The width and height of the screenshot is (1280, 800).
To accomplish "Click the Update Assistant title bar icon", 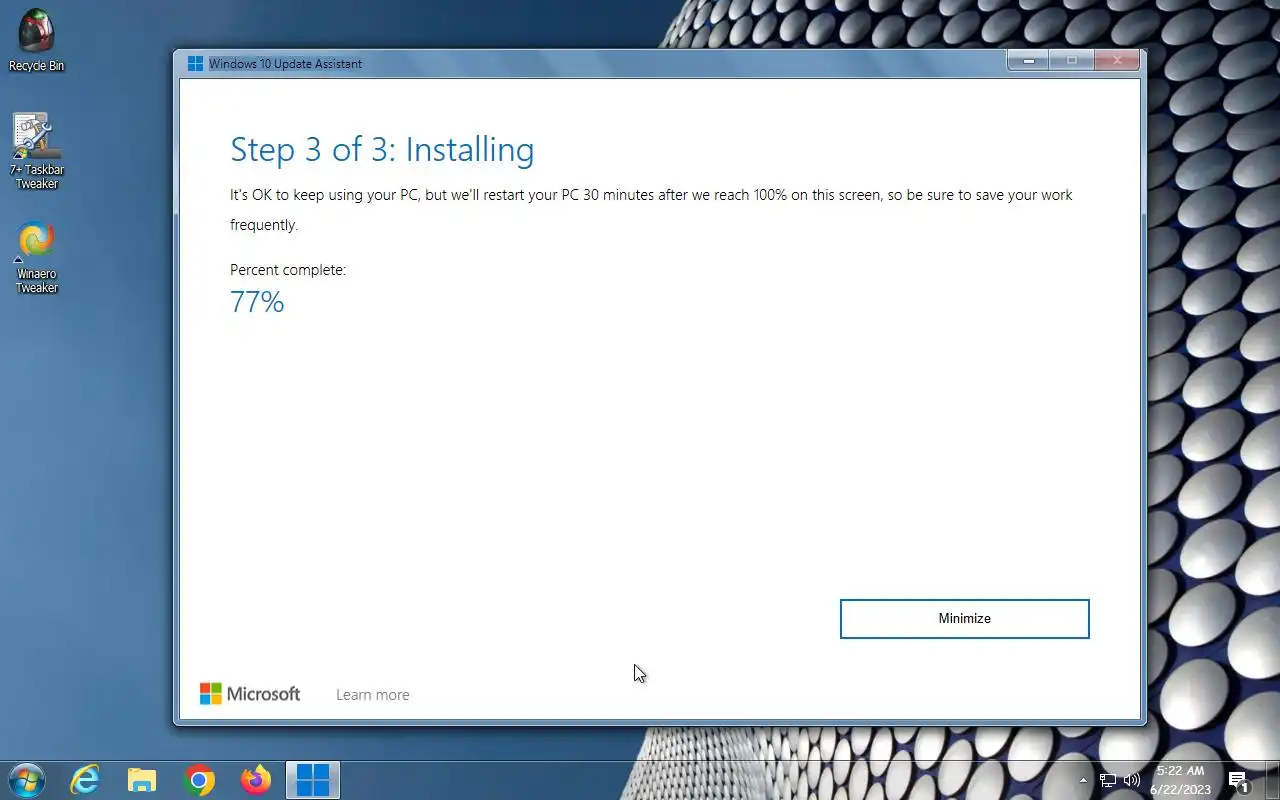I will click(x=195, y=63).
